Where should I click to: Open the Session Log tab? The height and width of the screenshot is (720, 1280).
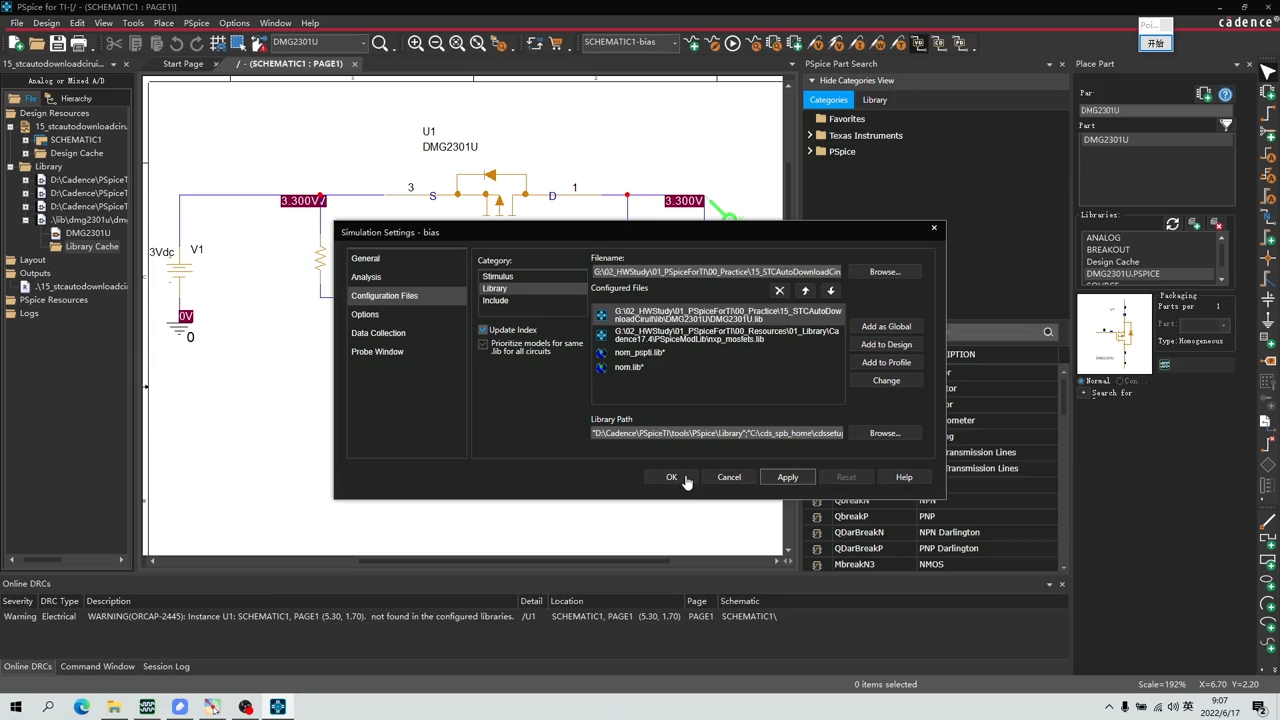tap(166, 666)
